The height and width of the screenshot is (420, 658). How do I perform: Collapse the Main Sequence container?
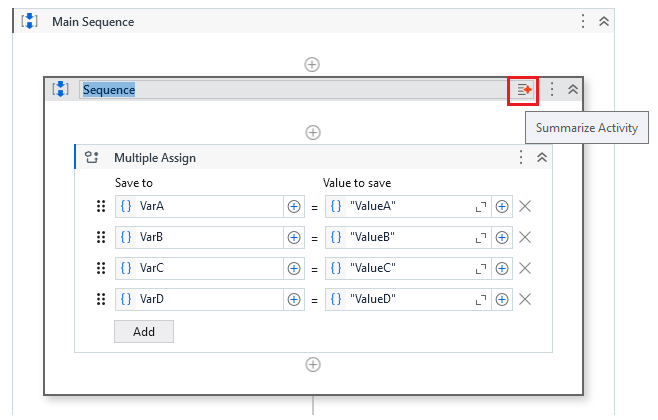click(x=604, y=21)
